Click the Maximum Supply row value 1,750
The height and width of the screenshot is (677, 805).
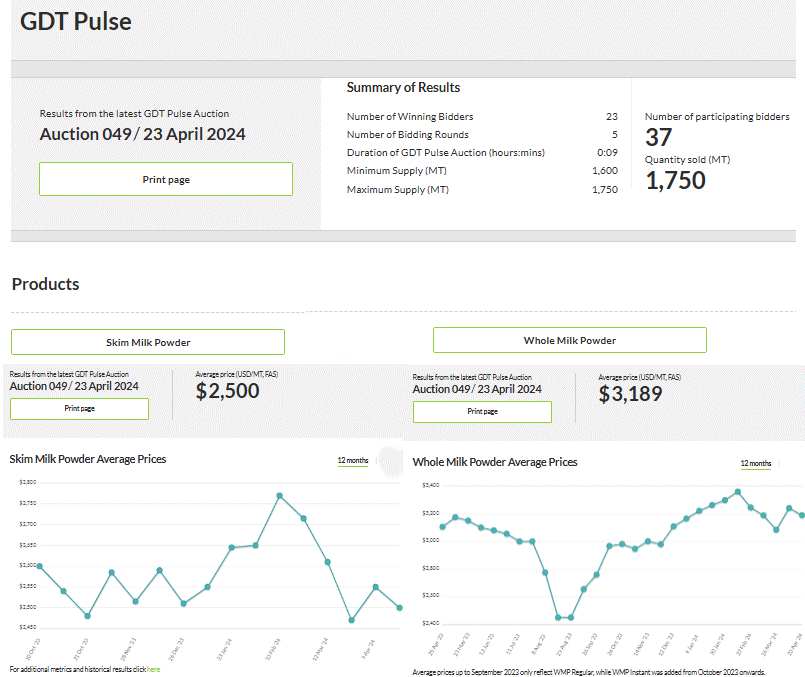click(605, 189)
